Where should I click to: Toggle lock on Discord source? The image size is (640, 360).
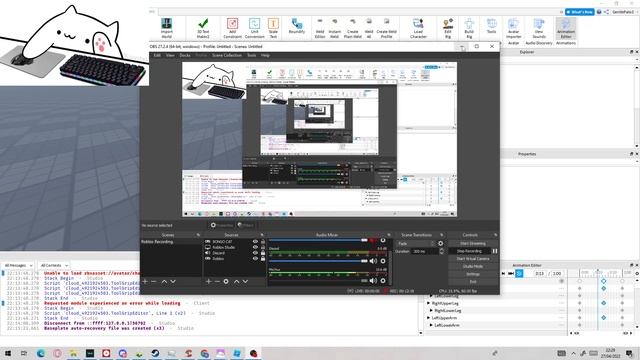(263, 253)
